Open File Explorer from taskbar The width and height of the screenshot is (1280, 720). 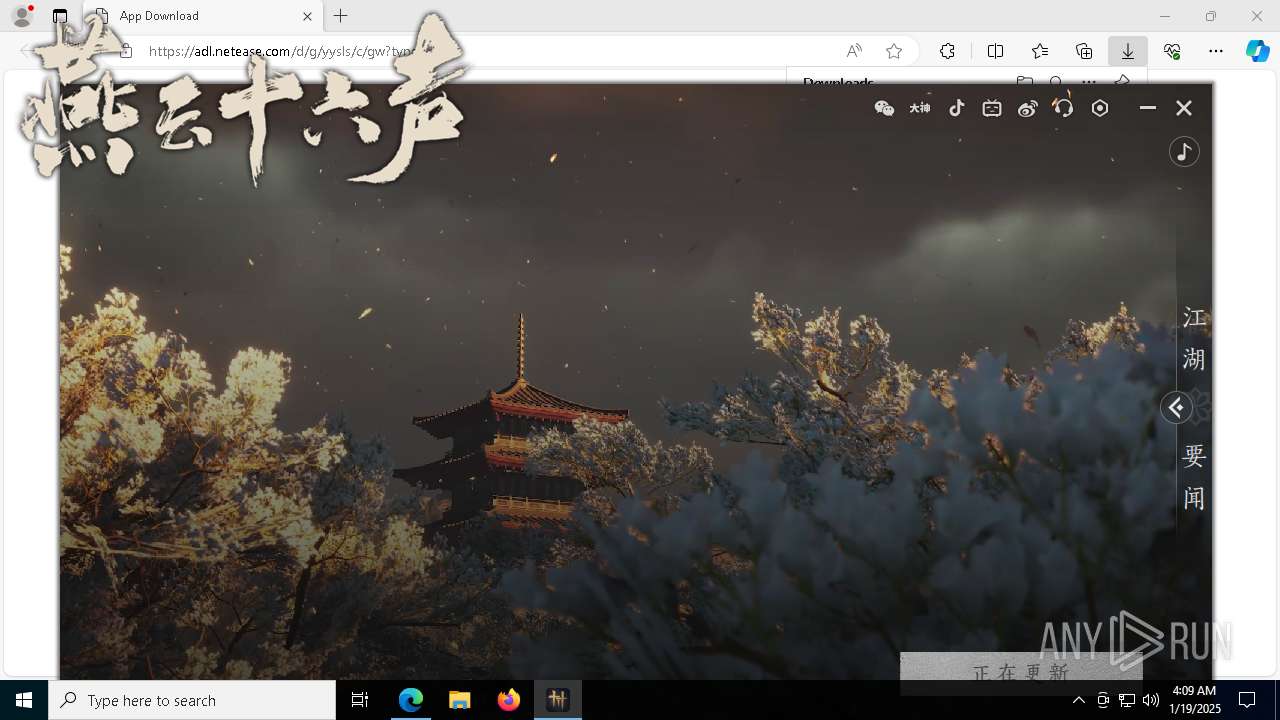point(459,700)
